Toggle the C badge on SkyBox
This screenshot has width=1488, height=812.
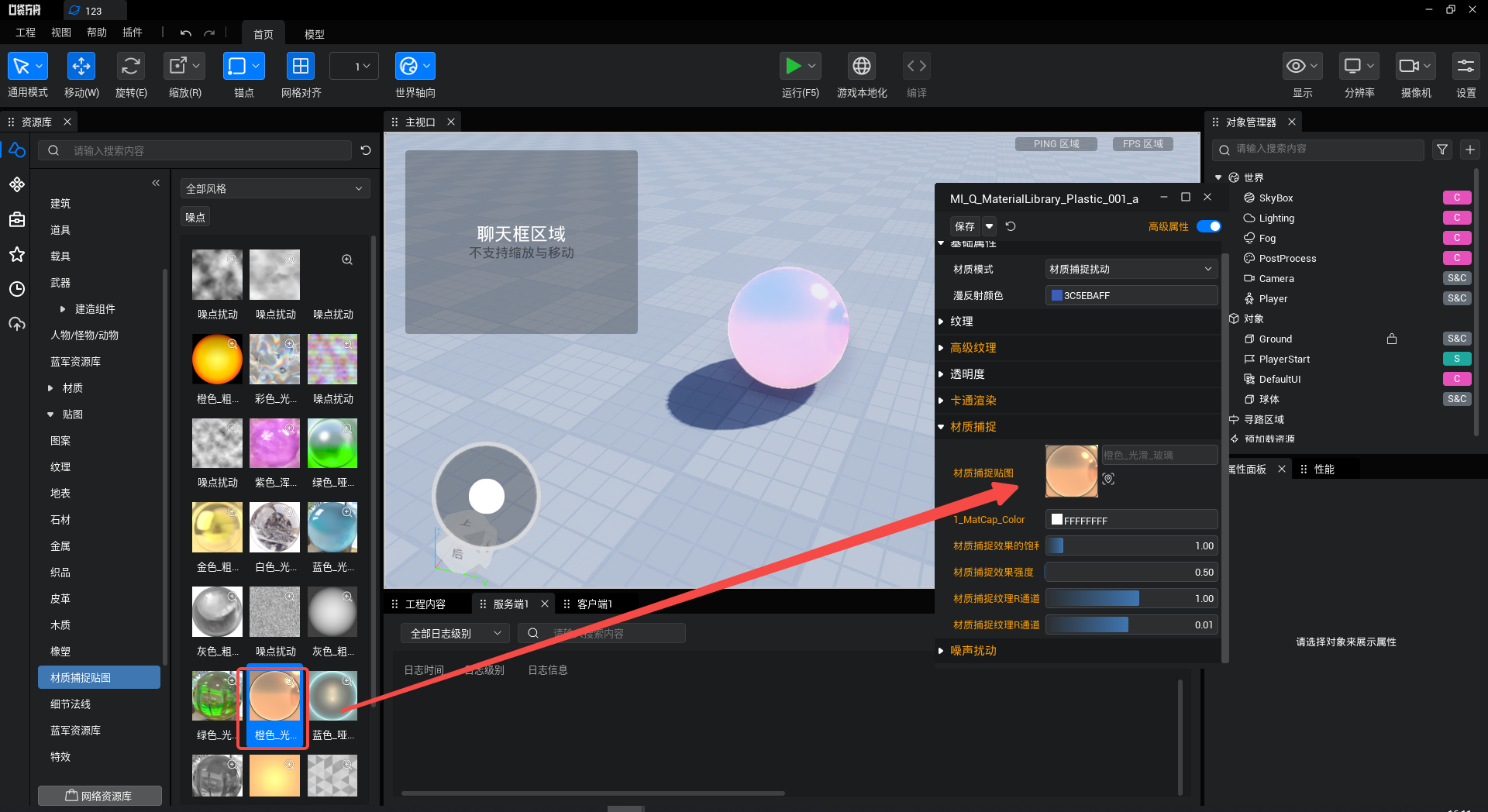tap(1457, 198)
